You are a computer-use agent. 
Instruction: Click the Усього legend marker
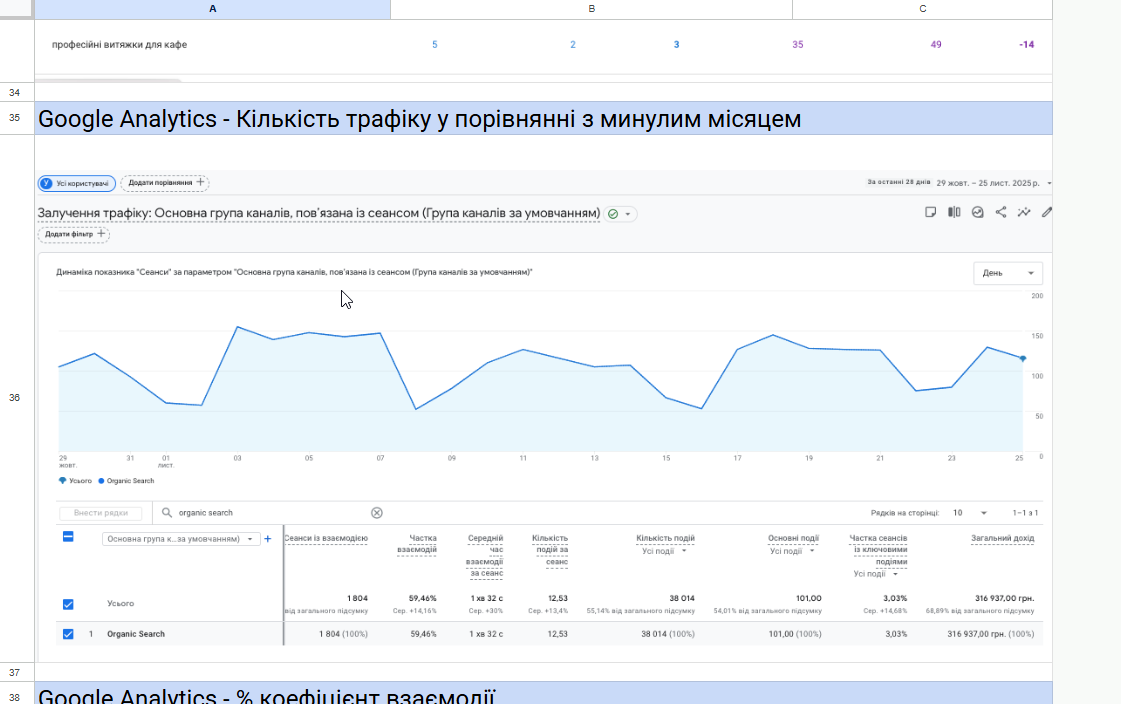coord(62,481)
